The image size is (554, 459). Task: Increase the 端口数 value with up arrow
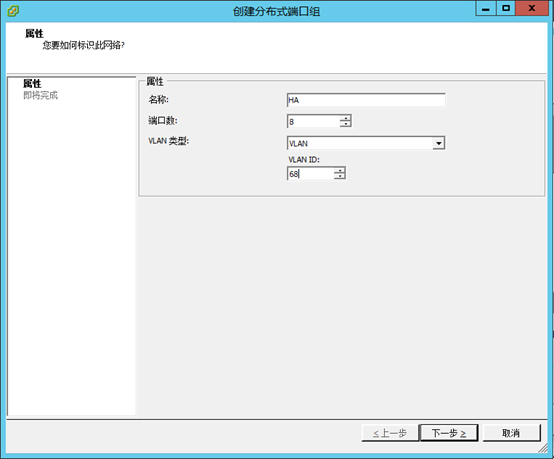click(346, 118)
